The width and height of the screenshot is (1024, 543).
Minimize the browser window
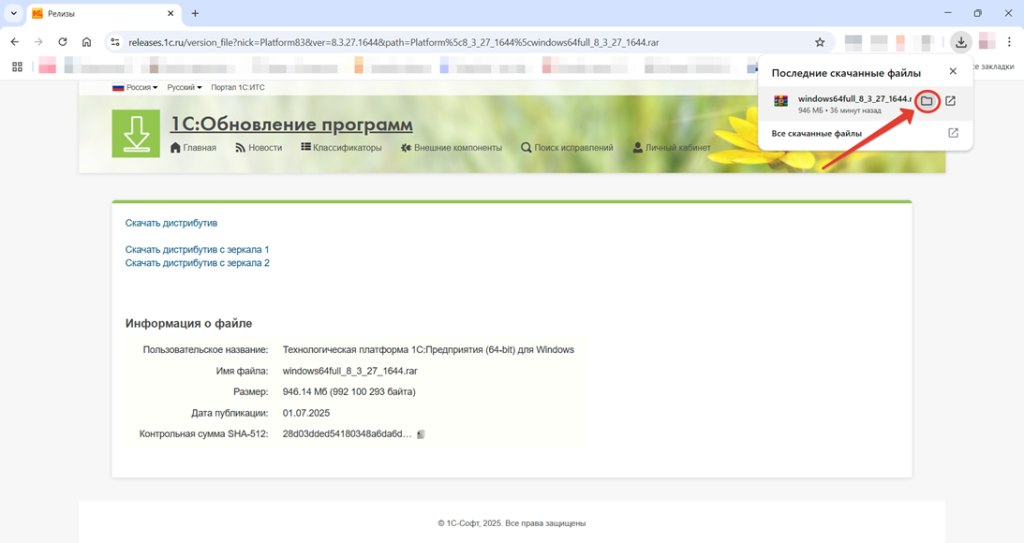click(x=948, y=13)
